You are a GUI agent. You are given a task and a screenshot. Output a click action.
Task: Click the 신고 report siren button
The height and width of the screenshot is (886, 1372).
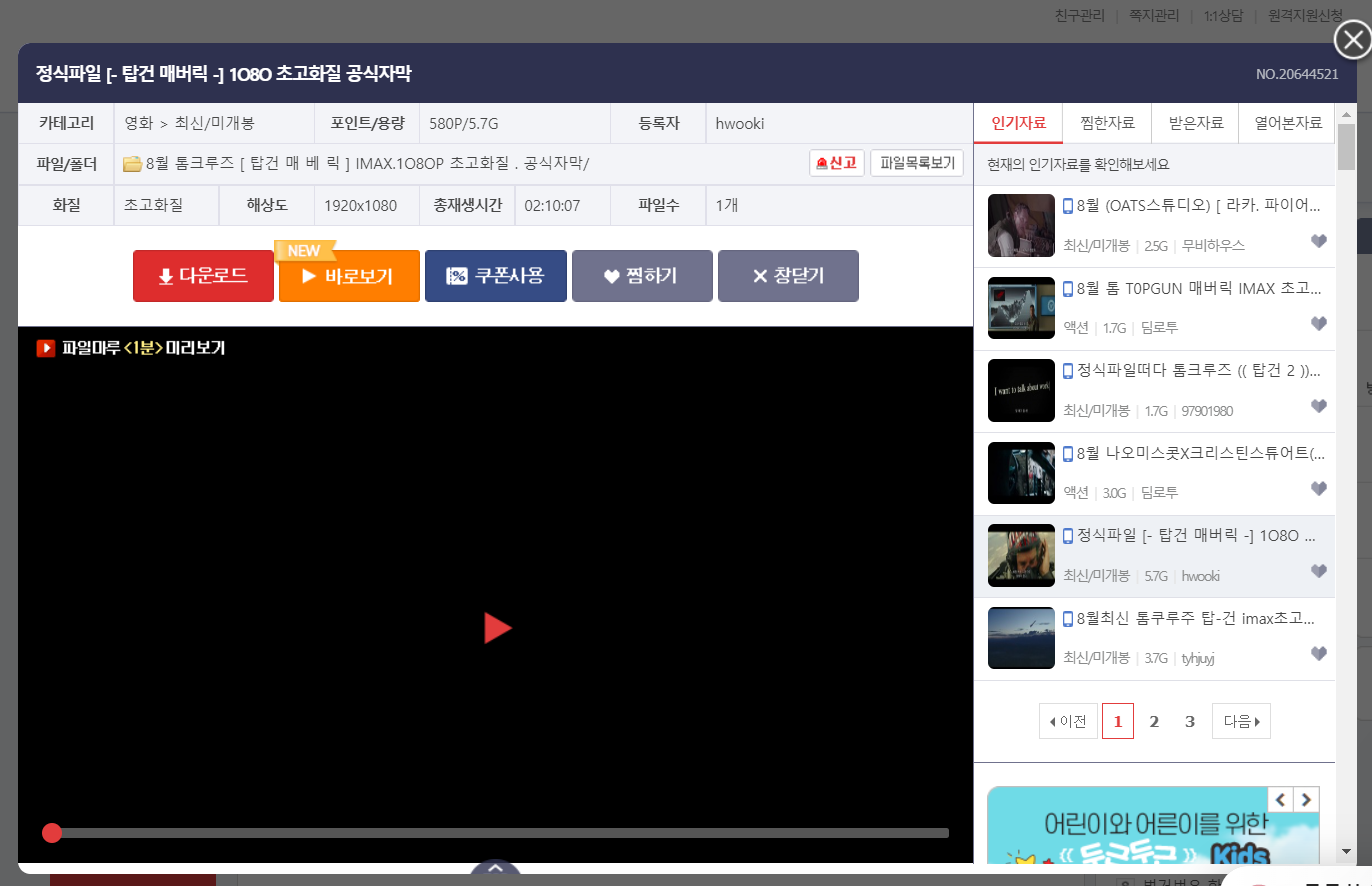(836, 163)
